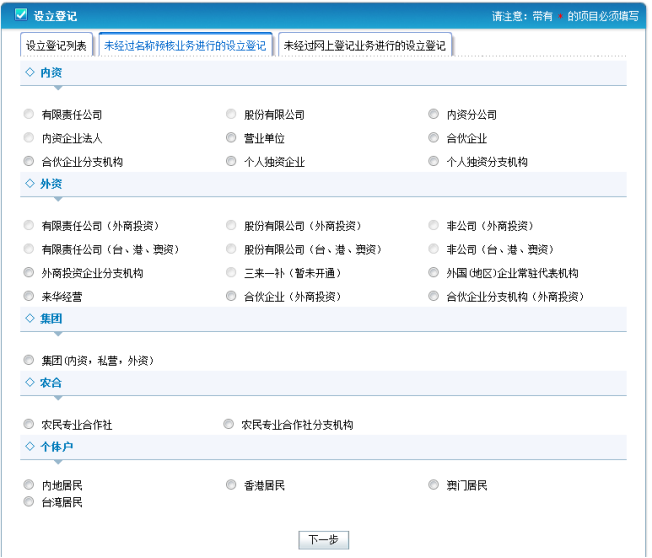652x558 pixels.
Task: Choose the 内资企业法人 option
Action: [x=29, y=138]
